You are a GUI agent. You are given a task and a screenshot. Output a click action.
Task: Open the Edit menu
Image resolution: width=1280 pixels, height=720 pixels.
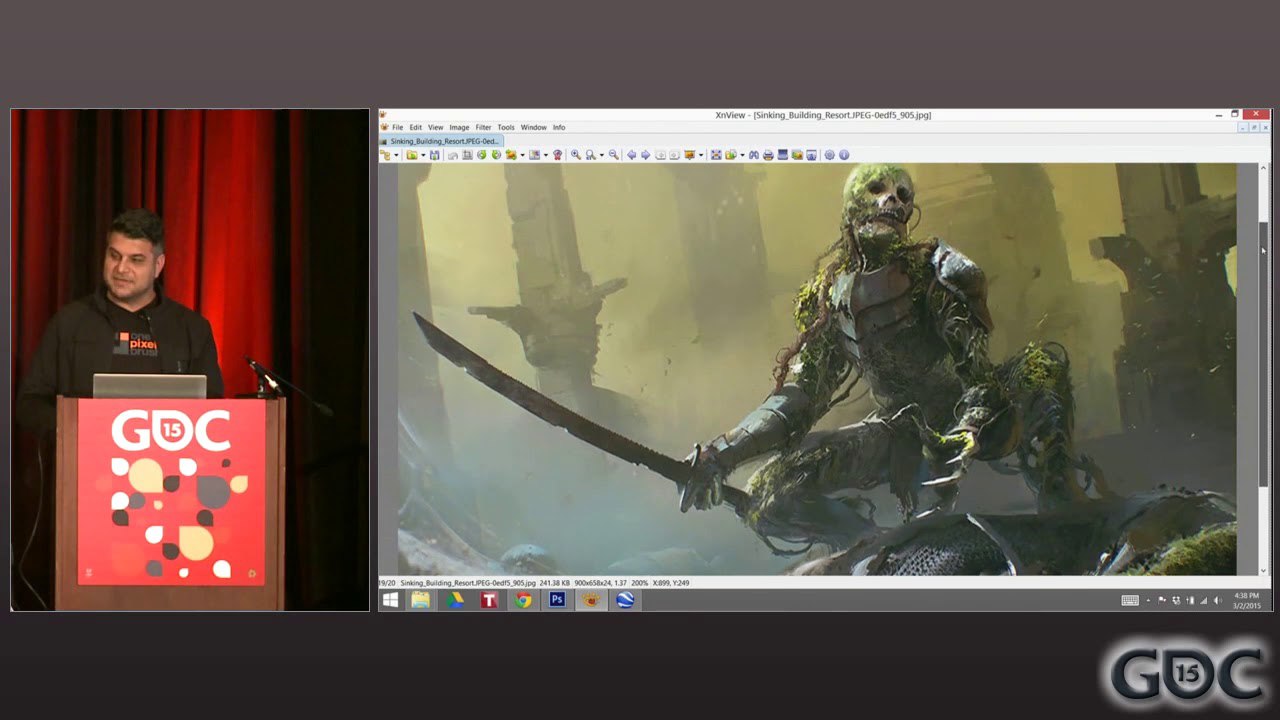pyautogui.click(x=415, y=127)
